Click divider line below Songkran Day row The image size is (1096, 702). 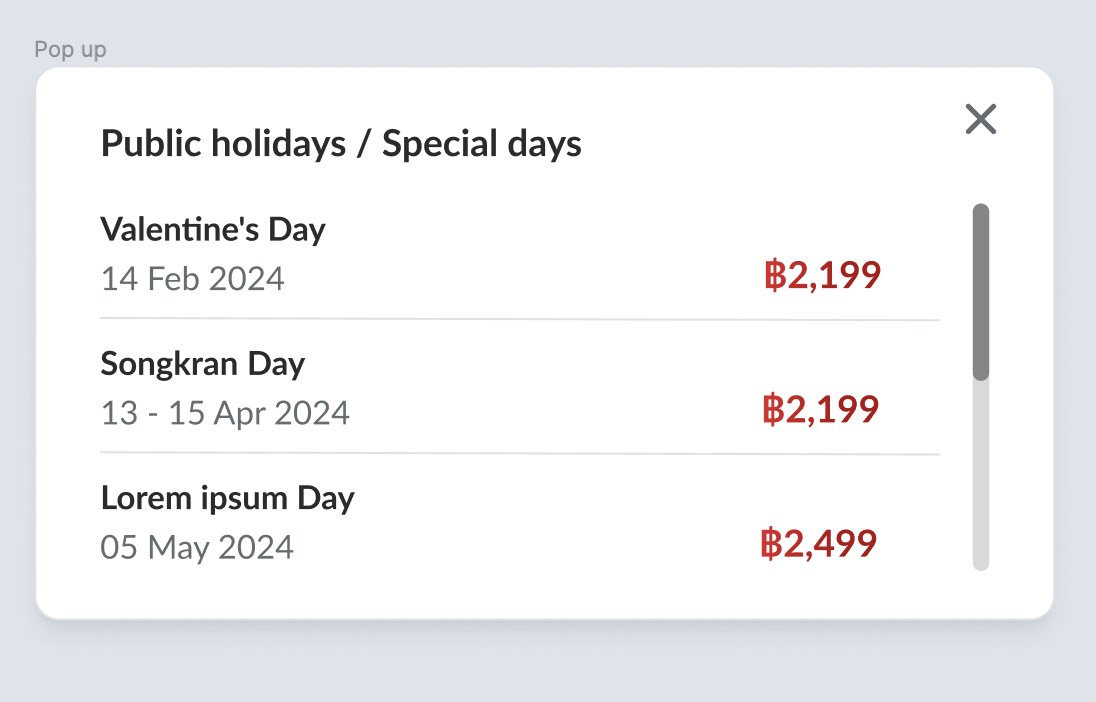click(x=520, y=454)
